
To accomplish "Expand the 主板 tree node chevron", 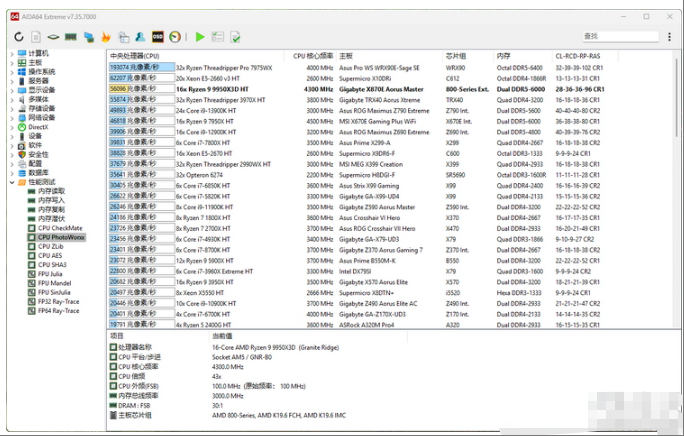I will point(12,63).
